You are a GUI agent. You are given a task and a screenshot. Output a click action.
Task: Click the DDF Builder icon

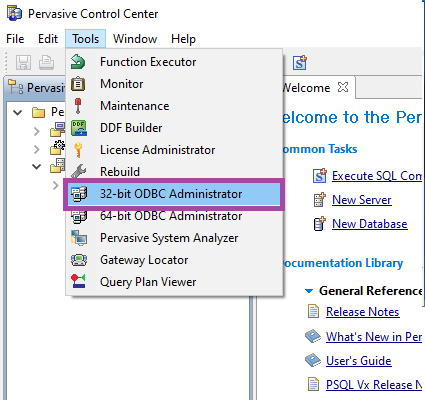click(x=79, y=128)
